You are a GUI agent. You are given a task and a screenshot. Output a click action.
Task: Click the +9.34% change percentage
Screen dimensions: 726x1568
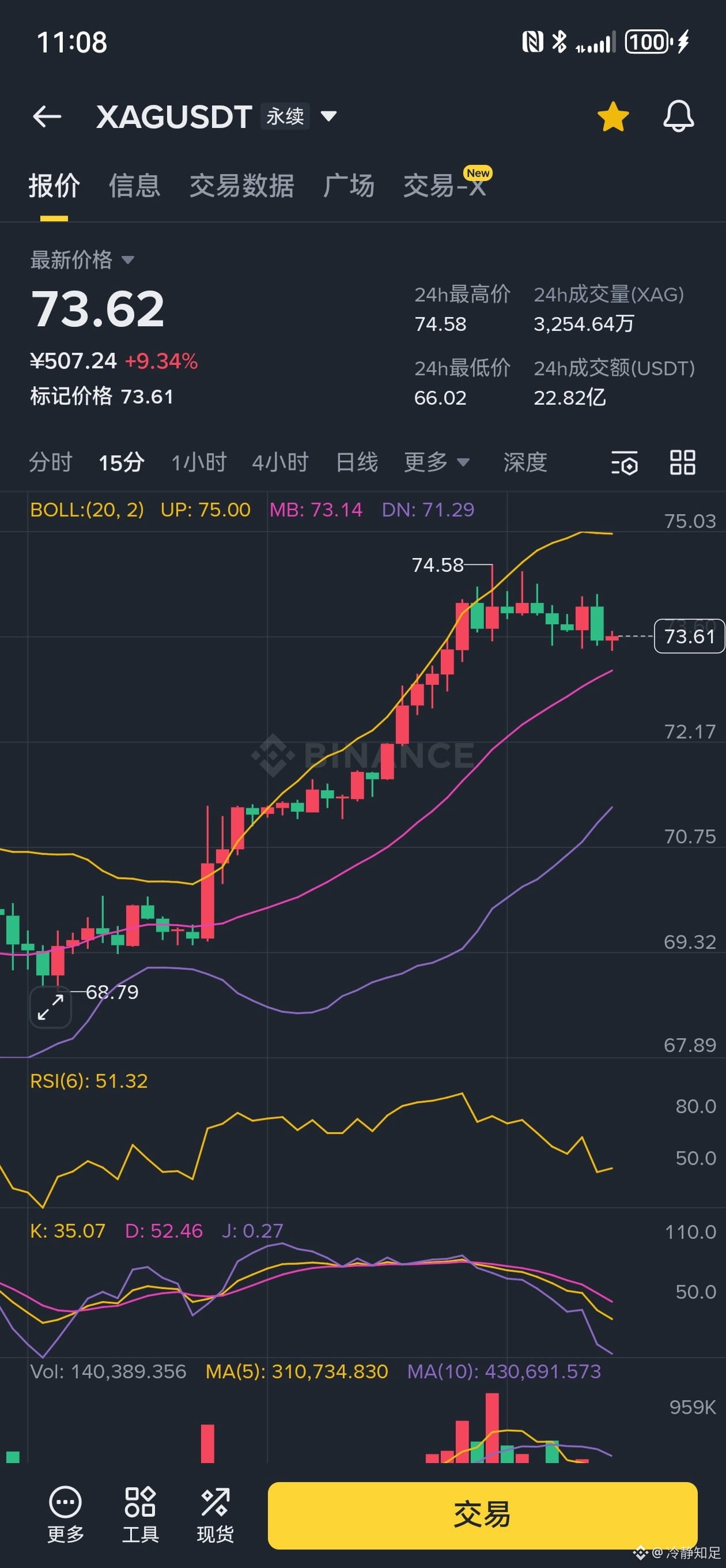(x=161, y=361)
